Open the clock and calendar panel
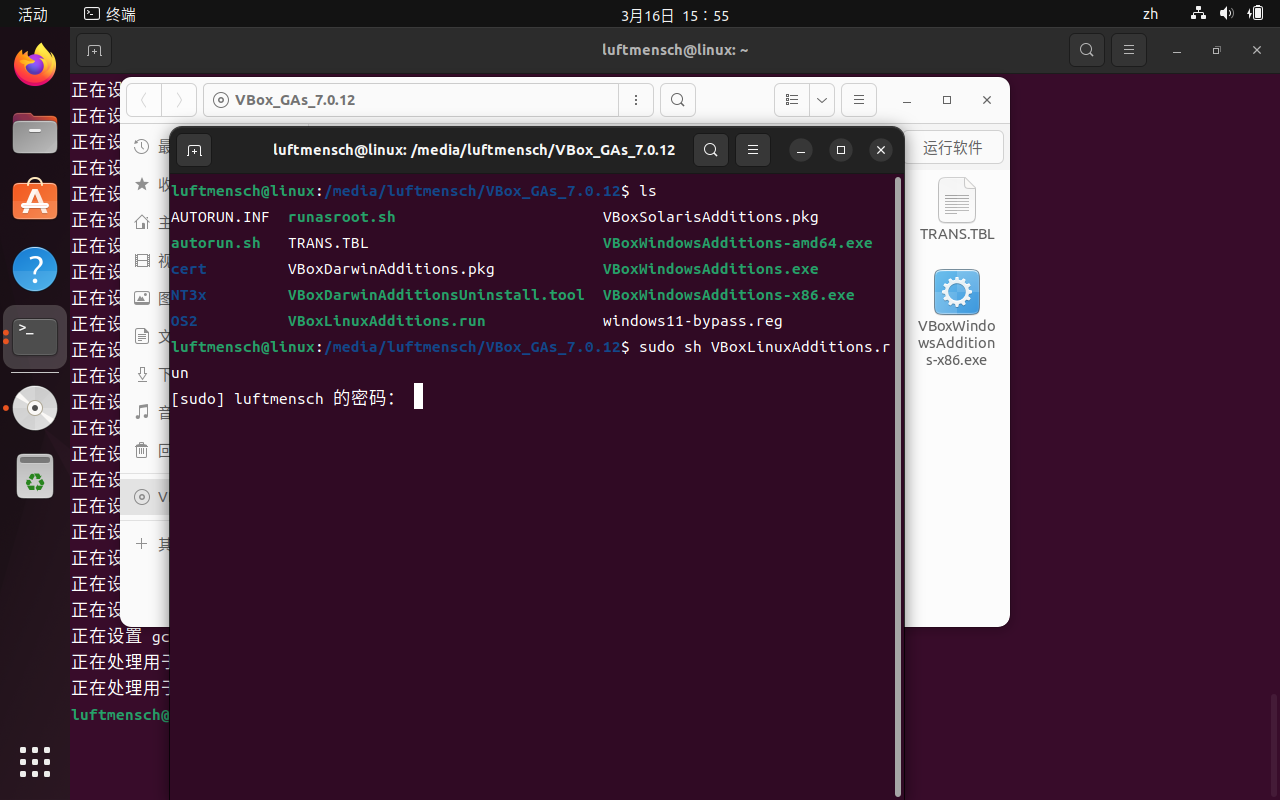 (675, 15)
